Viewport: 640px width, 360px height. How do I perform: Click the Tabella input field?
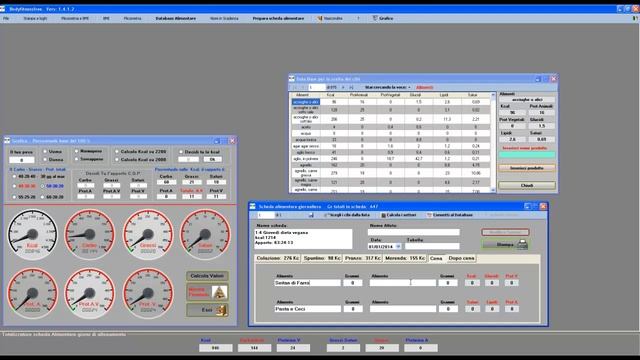tap(432, 246)
